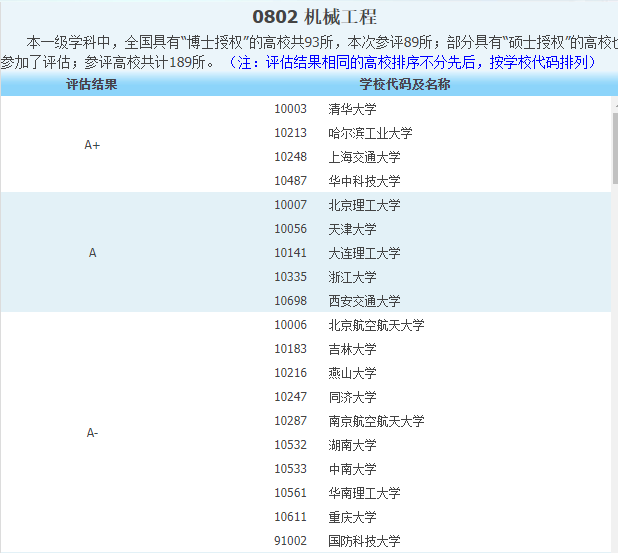The image size is (618, 553).
Task: Click the blue 注 ranking note text
Action: [x=412, y=62]
